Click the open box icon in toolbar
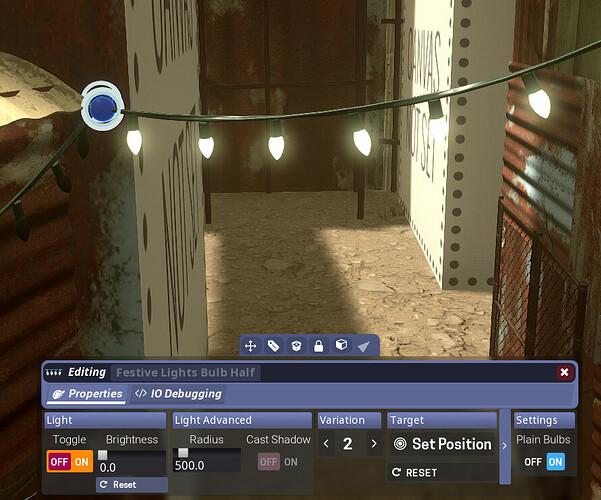 (296, 346)
